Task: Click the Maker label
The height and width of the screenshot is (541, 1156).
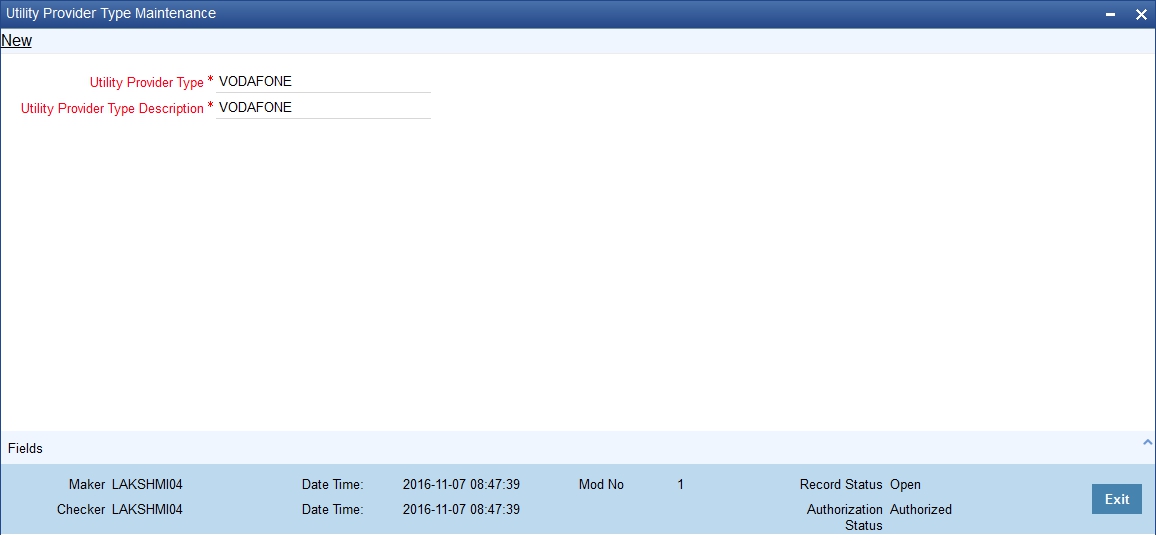Action: [x=88, y=484]
